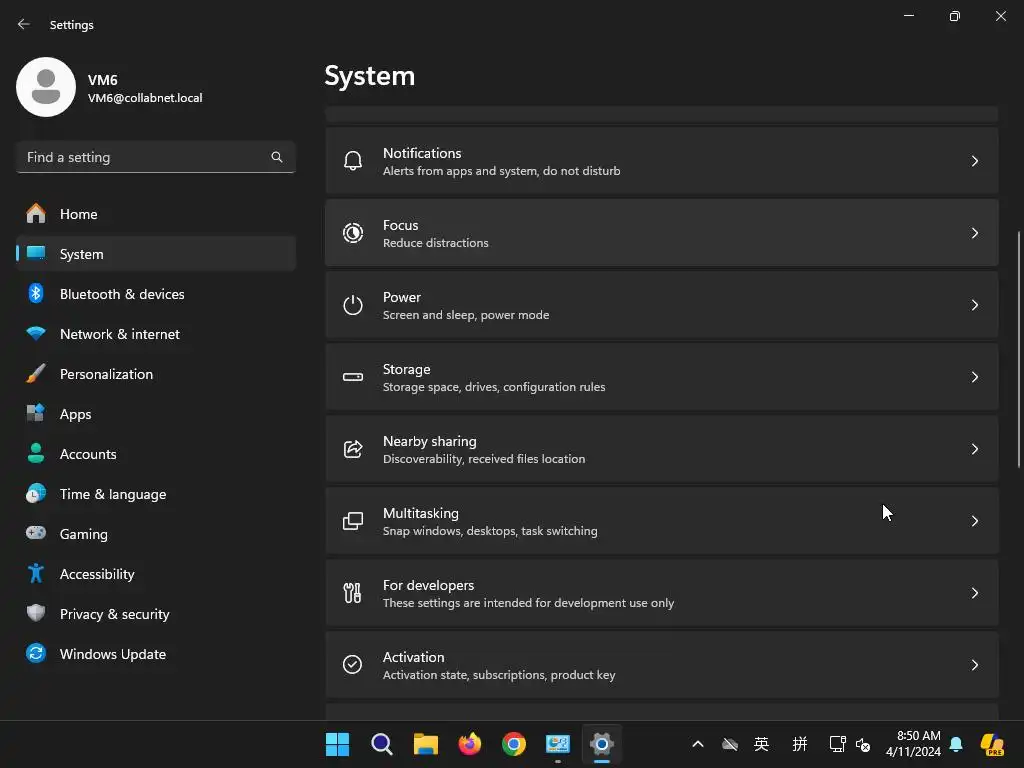Expand Notifications settings chevron

tap(974, 161)
